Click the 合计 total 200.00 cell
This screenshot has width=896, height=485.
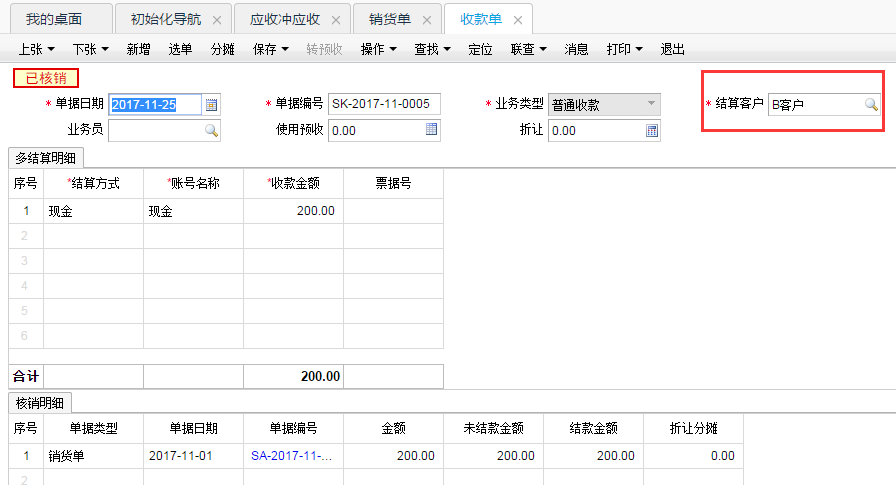pos(293,376)
